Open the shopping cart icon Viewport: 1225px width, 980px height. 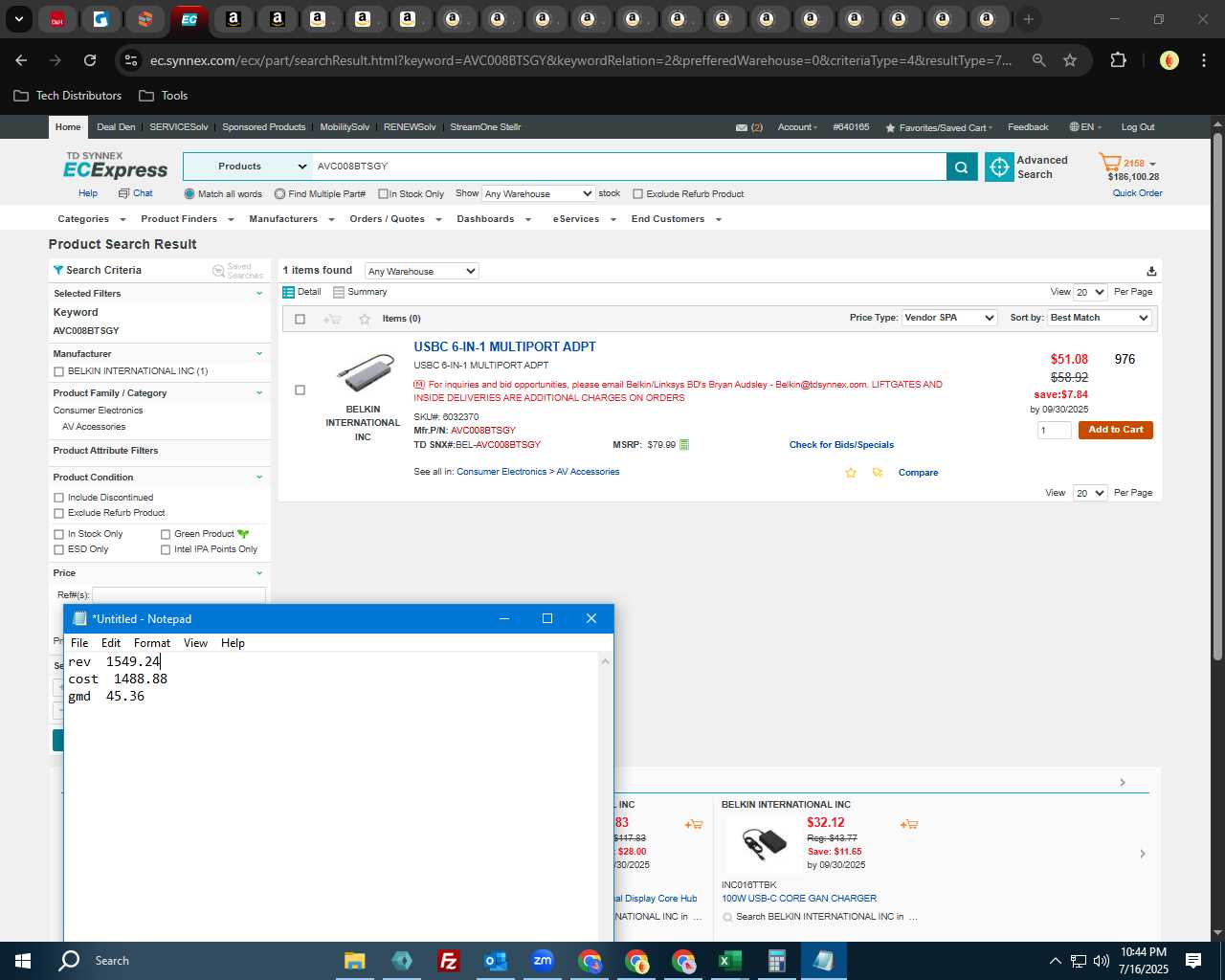[1110, 163]
